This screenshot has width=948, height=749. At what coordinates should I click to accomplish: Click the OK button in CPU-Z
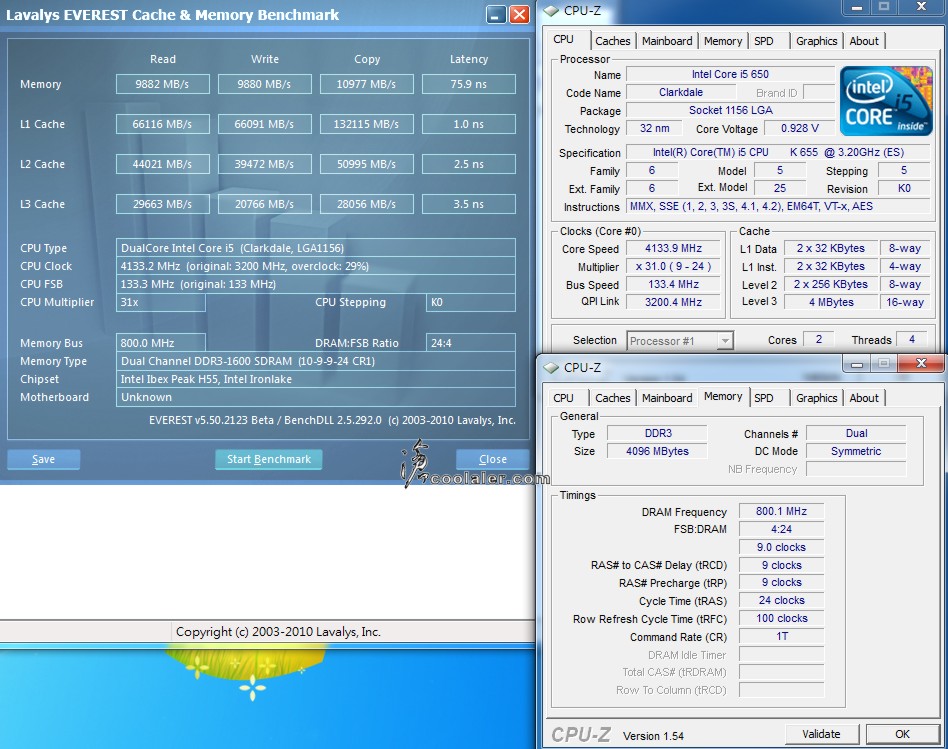(903, 734)
